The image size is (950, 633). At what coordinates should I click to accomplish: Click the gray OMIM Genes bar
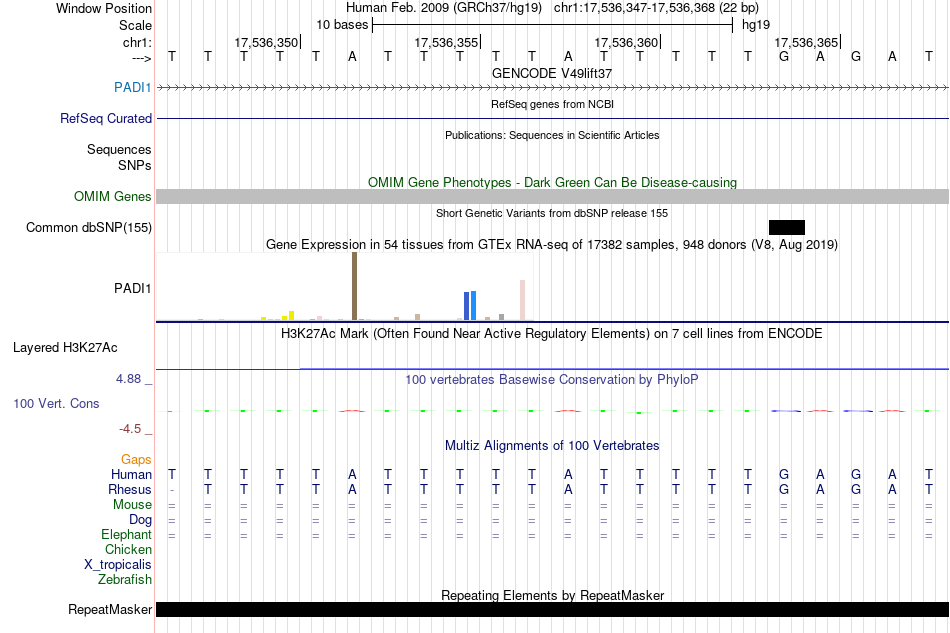click(552, 196)
